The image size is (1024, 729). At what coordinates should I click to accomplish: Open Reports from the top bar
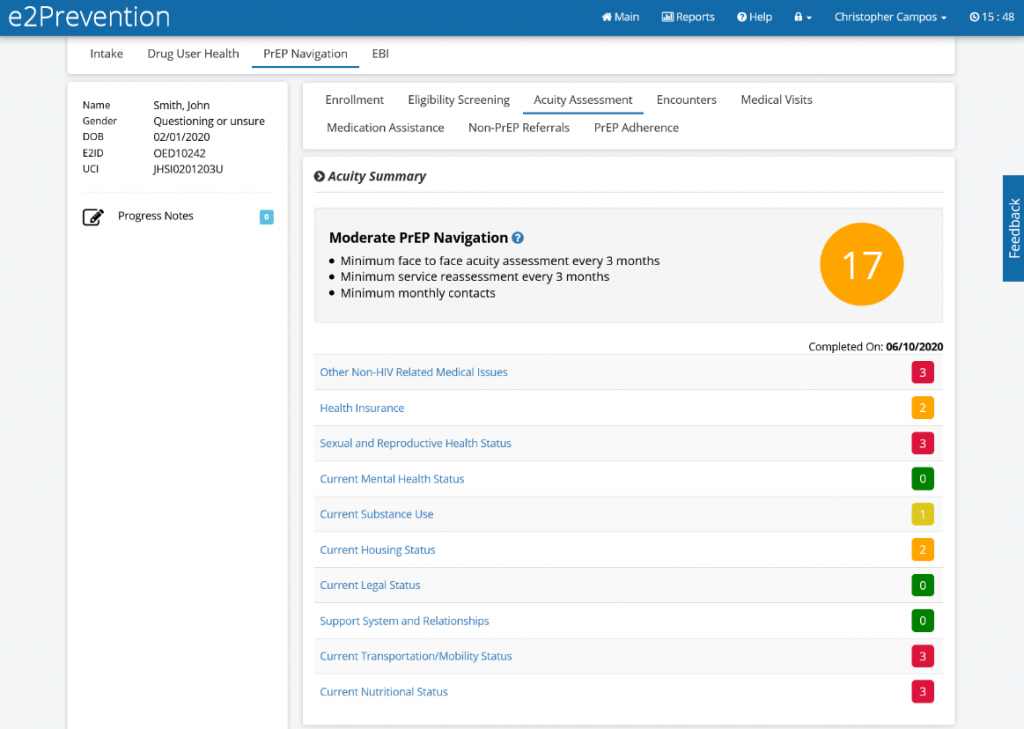[688, 17]
